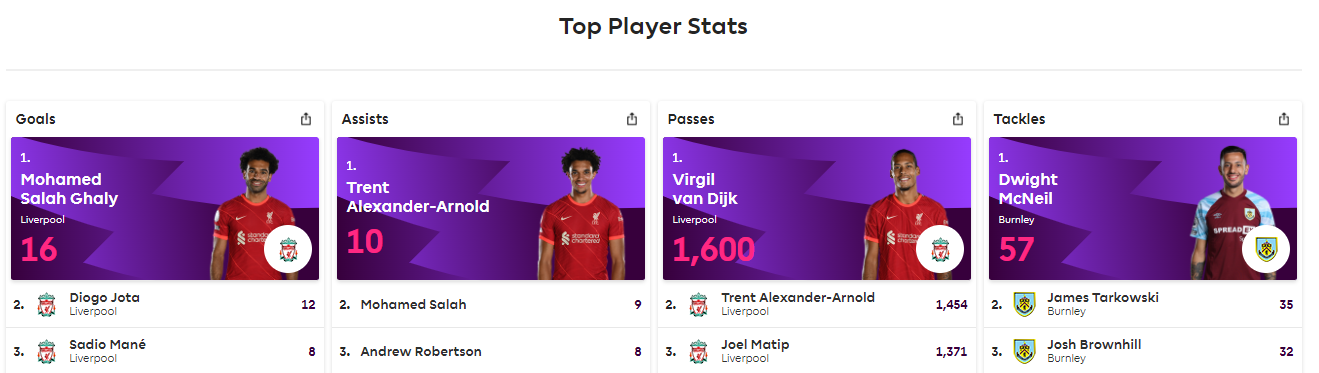Open Mohamed Salah Ghaly top goals banner
1319x373 pixels.
click(165, 209)
